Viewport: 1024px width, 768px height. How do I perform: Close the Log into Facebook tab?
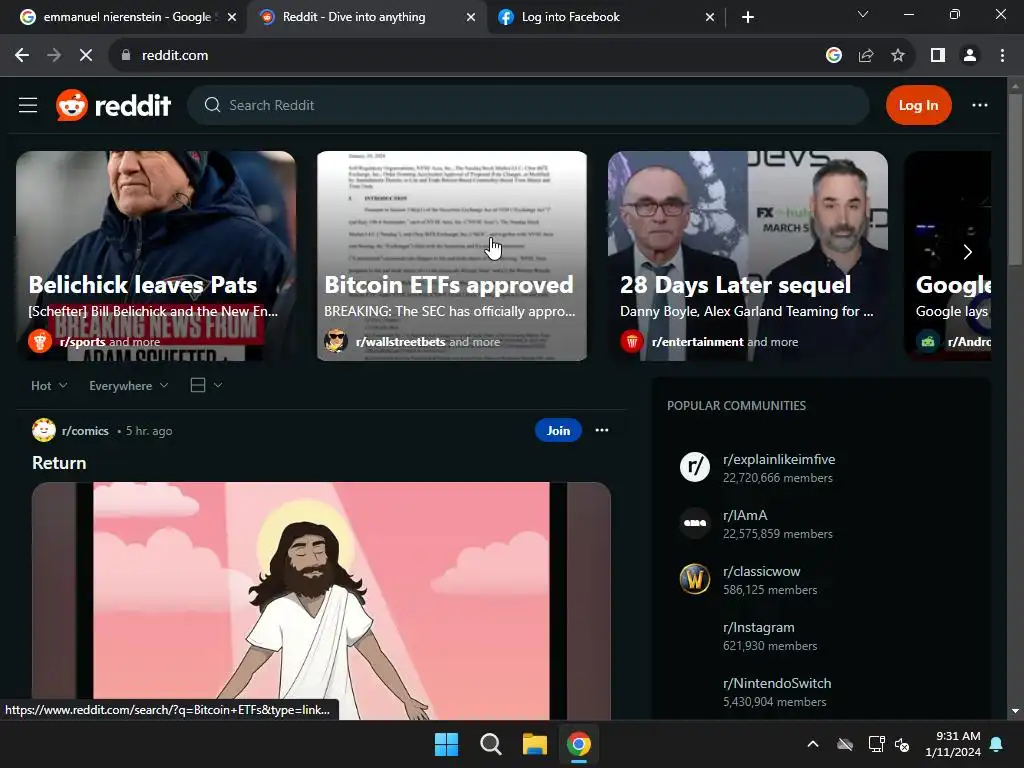(710, 17)
